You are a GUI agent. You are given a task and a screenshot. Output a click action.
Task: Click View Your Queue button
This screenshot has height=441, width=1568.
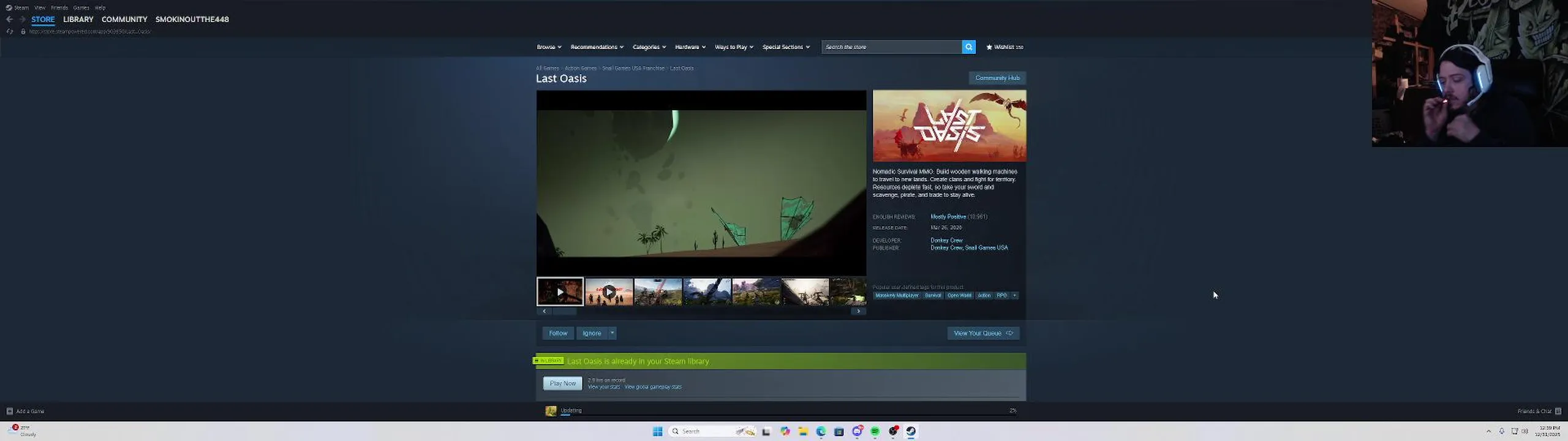(x=983, y=333)
